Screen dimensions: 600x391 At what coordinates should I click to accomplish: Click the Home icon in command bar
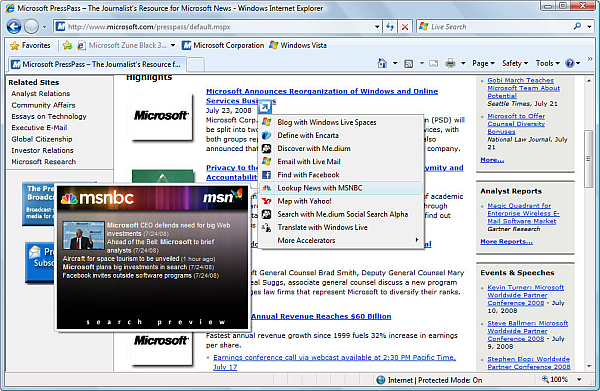click(x=382, y=63)
